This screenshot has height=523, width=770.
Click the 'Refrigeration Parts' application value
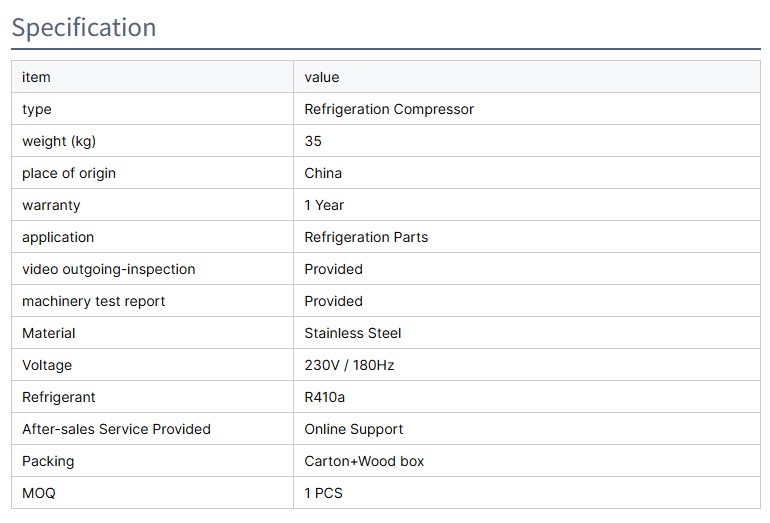click(366, 237)
